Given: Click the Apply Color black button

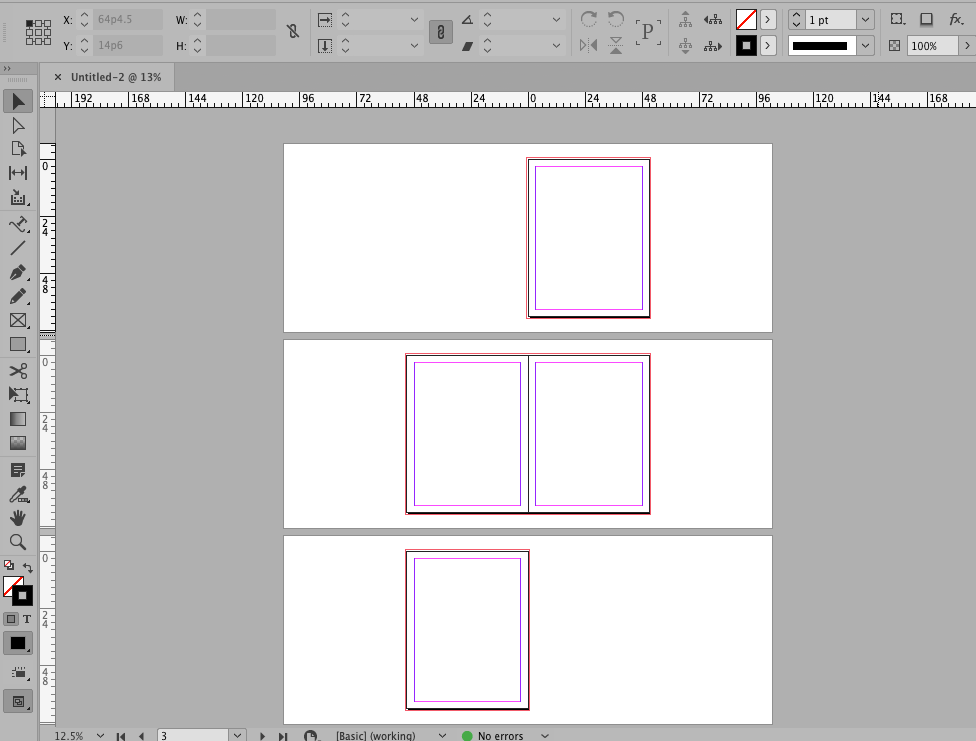Looking at the screenshot, I should coord(18,643).
